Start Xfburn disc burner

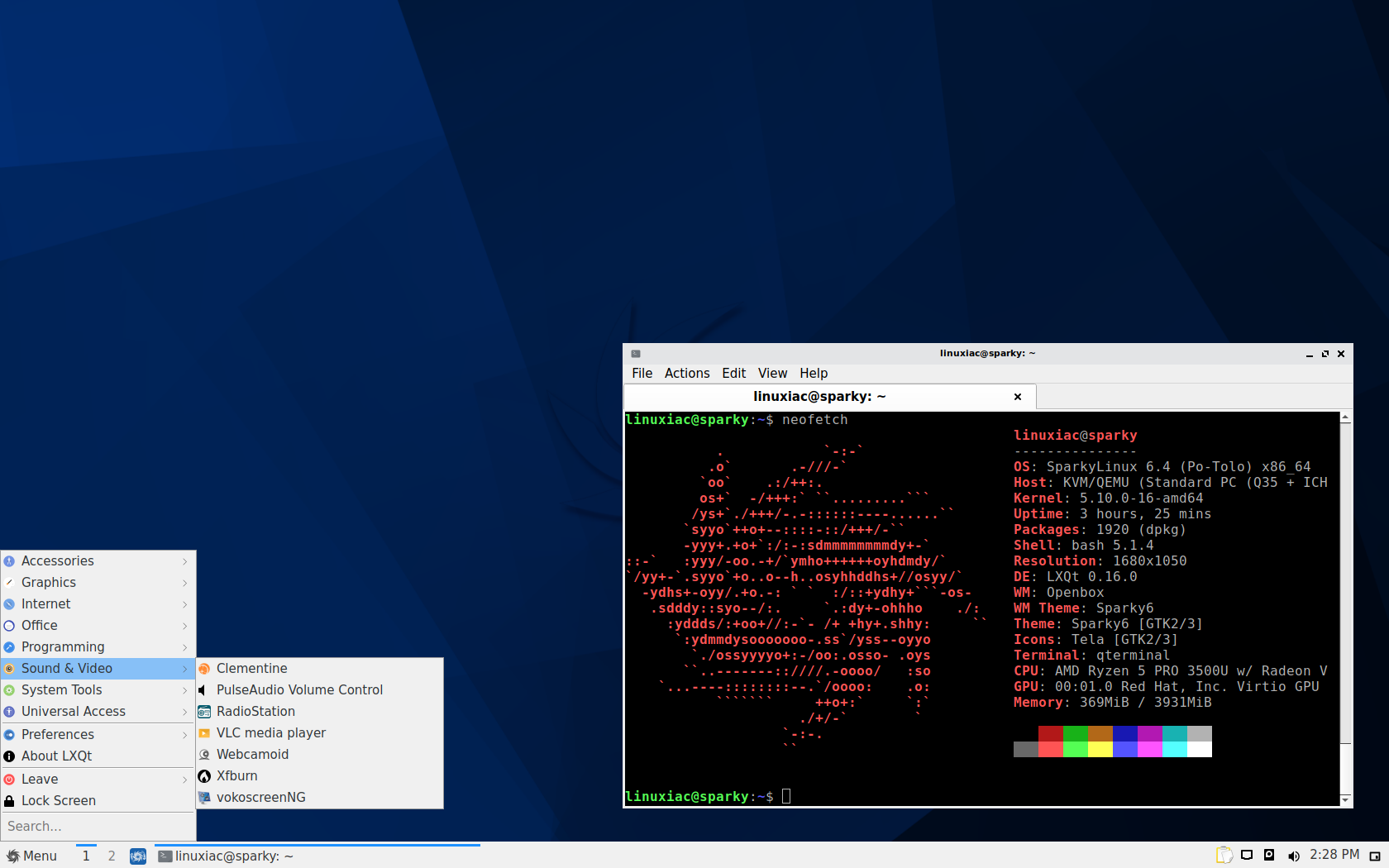(319, 775)
